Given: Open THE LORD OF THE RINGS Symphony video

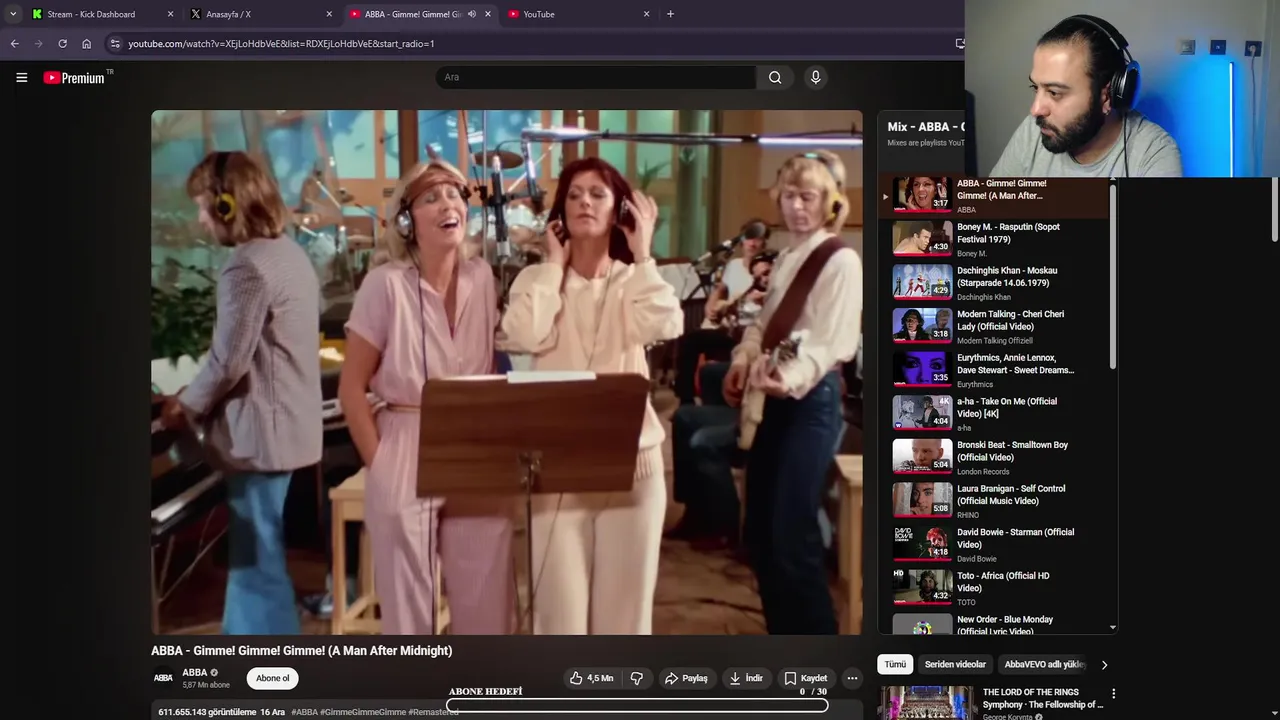Looking at the screenshot, I should [x=1042, y=698].
